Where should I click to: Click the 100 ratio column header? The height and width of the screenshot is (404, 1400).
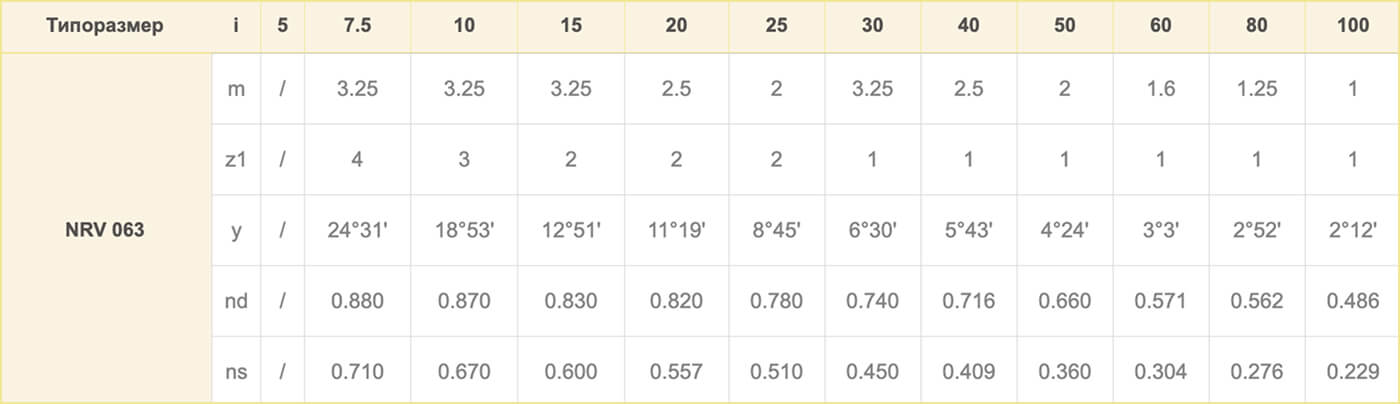click(1353, 27)
